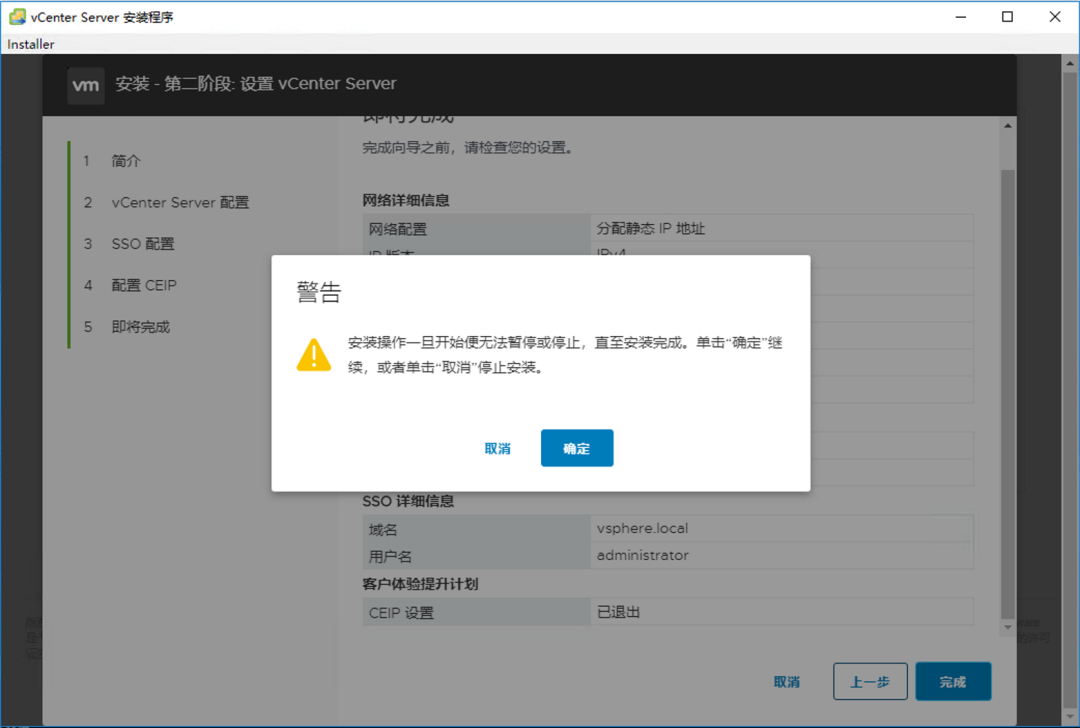Click the yellow warning triangle icon
This screenshot has height=728, width=1080.
(313, 355)
